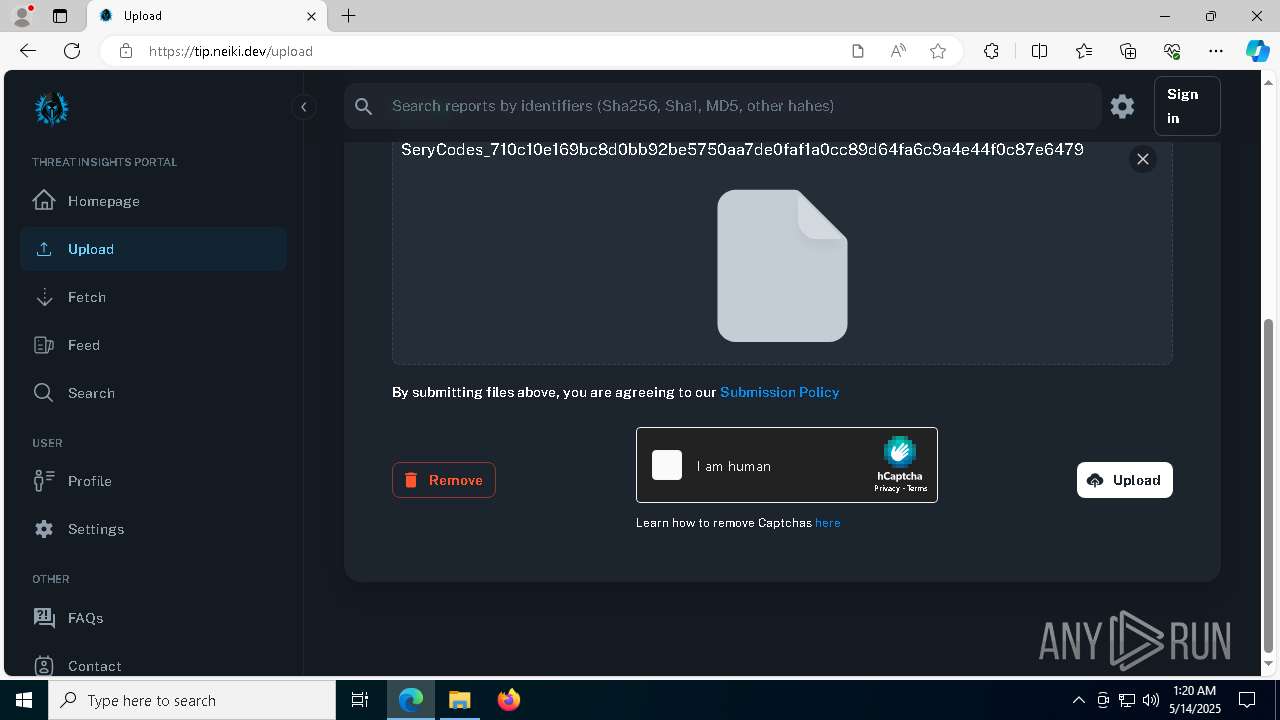Add page to favorites star
The width and height of the screenshot is (1280, 720).
[x=938, y=51]
